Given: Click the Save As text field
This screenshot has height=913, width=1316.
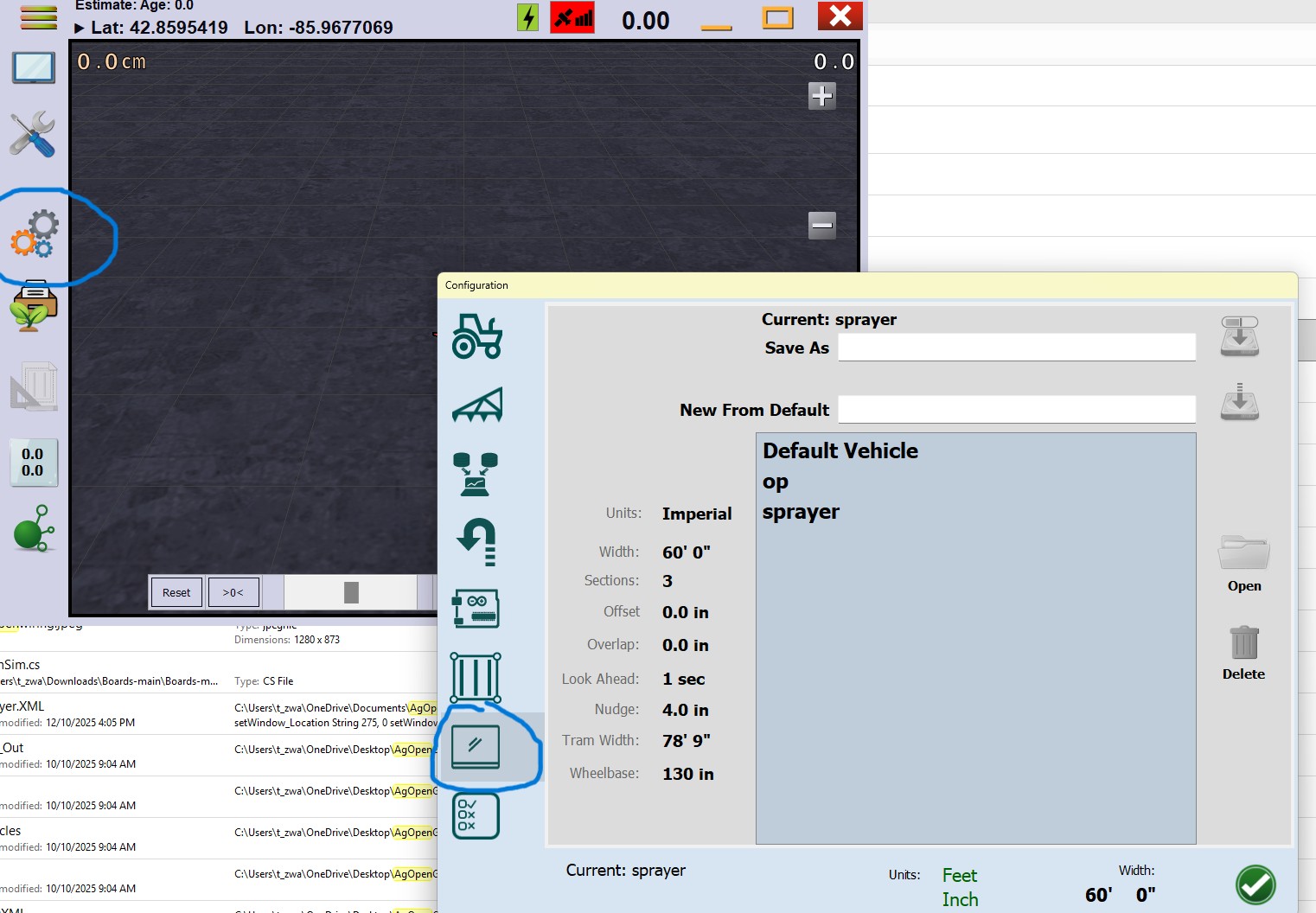Looking at the screenshot, I should tap(1016, 348).
